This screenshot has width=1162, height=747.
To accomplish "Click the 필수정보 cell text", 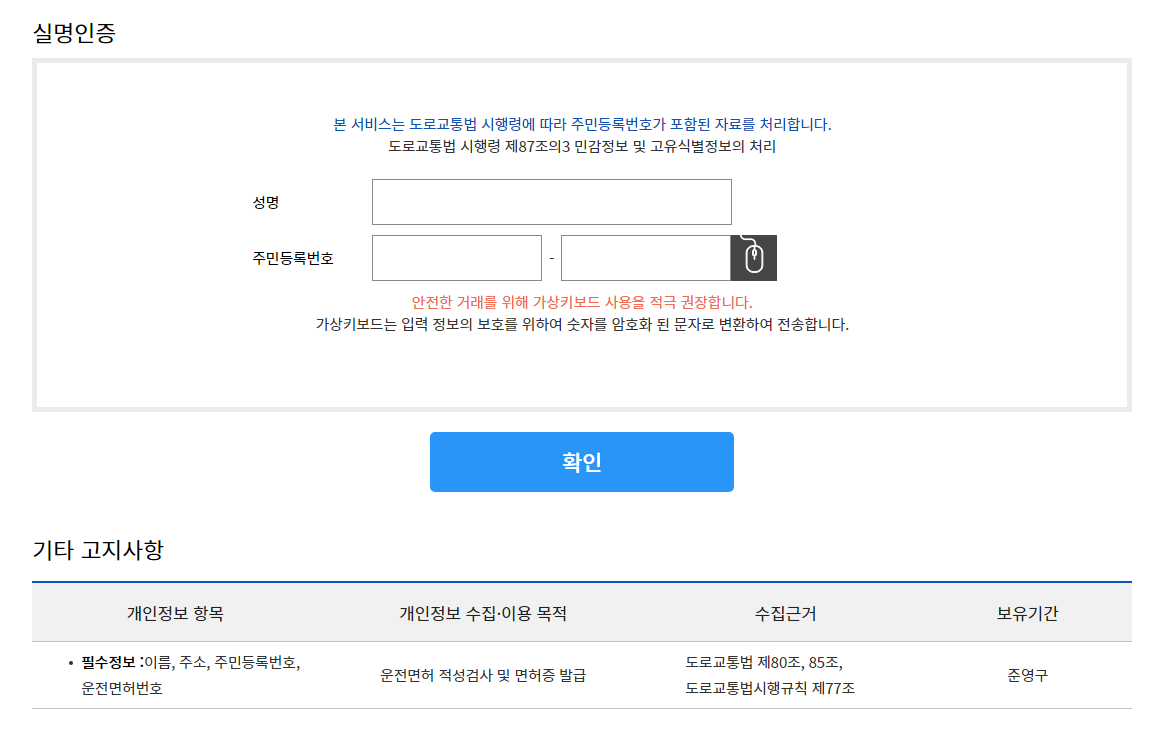I will [x=190, y=675].
